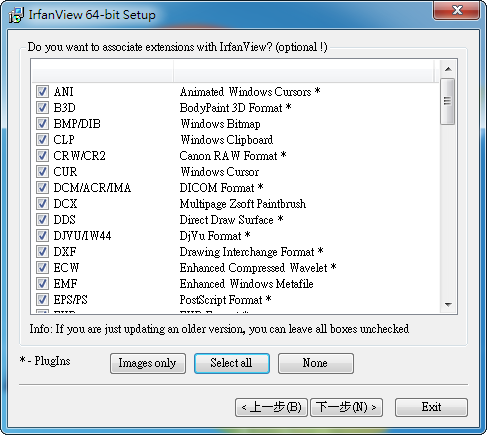This screenshot has width=487, height=435.
Task: Toggle the EPS/PS checkbox
Action: pyautogui.click(x=42, y=300)
